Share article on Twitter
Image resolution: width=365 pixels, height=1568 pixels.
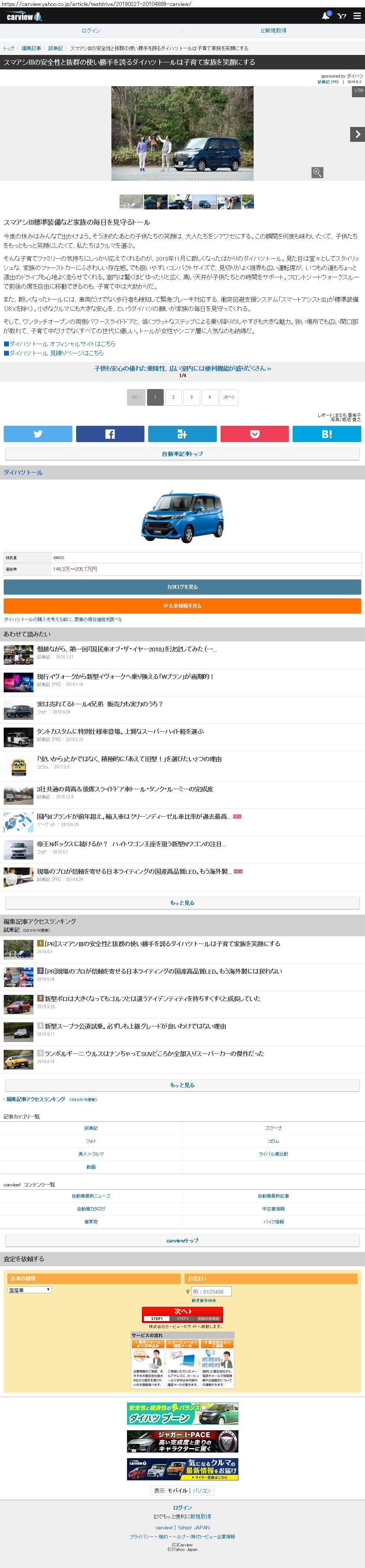[38, 434]
